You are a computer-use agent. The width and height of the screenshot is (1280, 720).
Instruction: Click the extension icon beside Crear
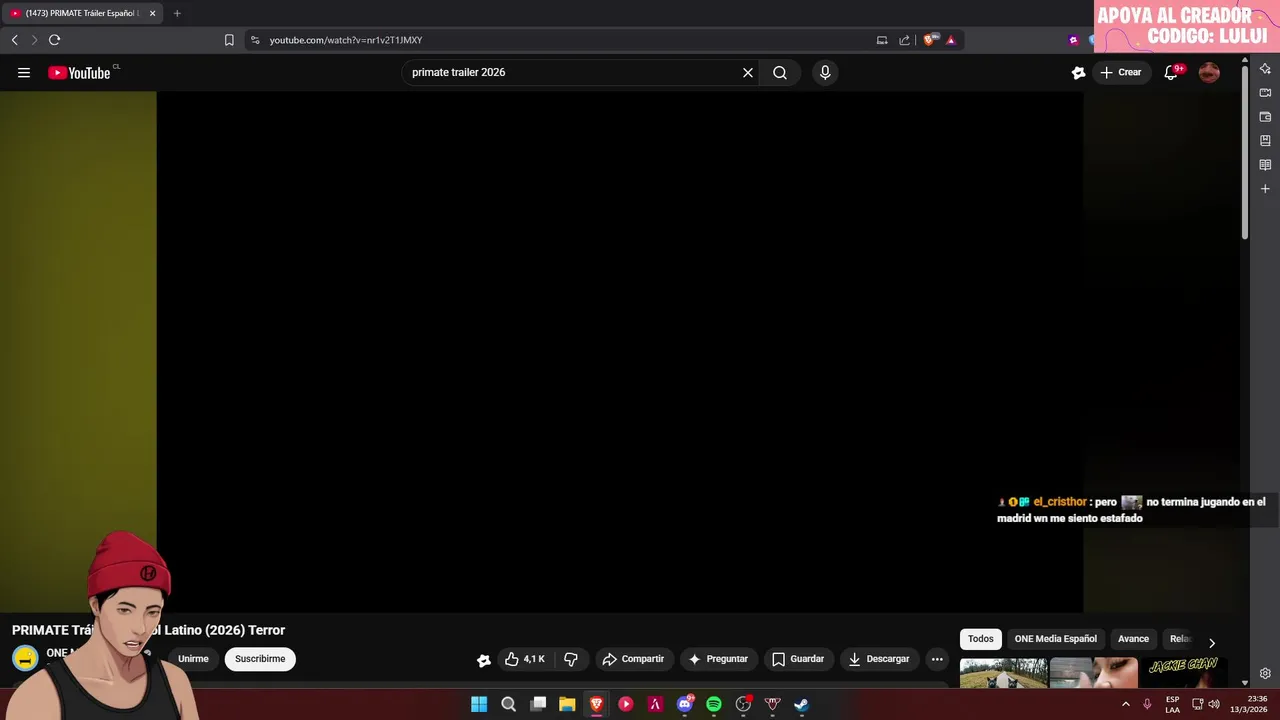click(1078, 72)
